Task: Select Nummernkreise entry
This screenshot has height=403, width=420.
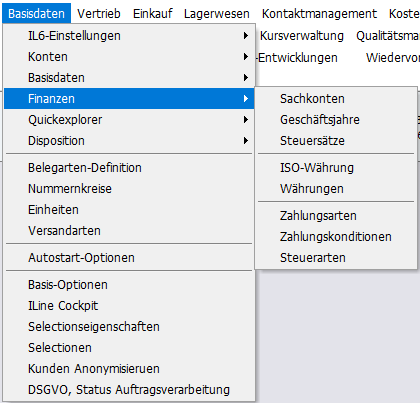Action: (x=129, y=189)
